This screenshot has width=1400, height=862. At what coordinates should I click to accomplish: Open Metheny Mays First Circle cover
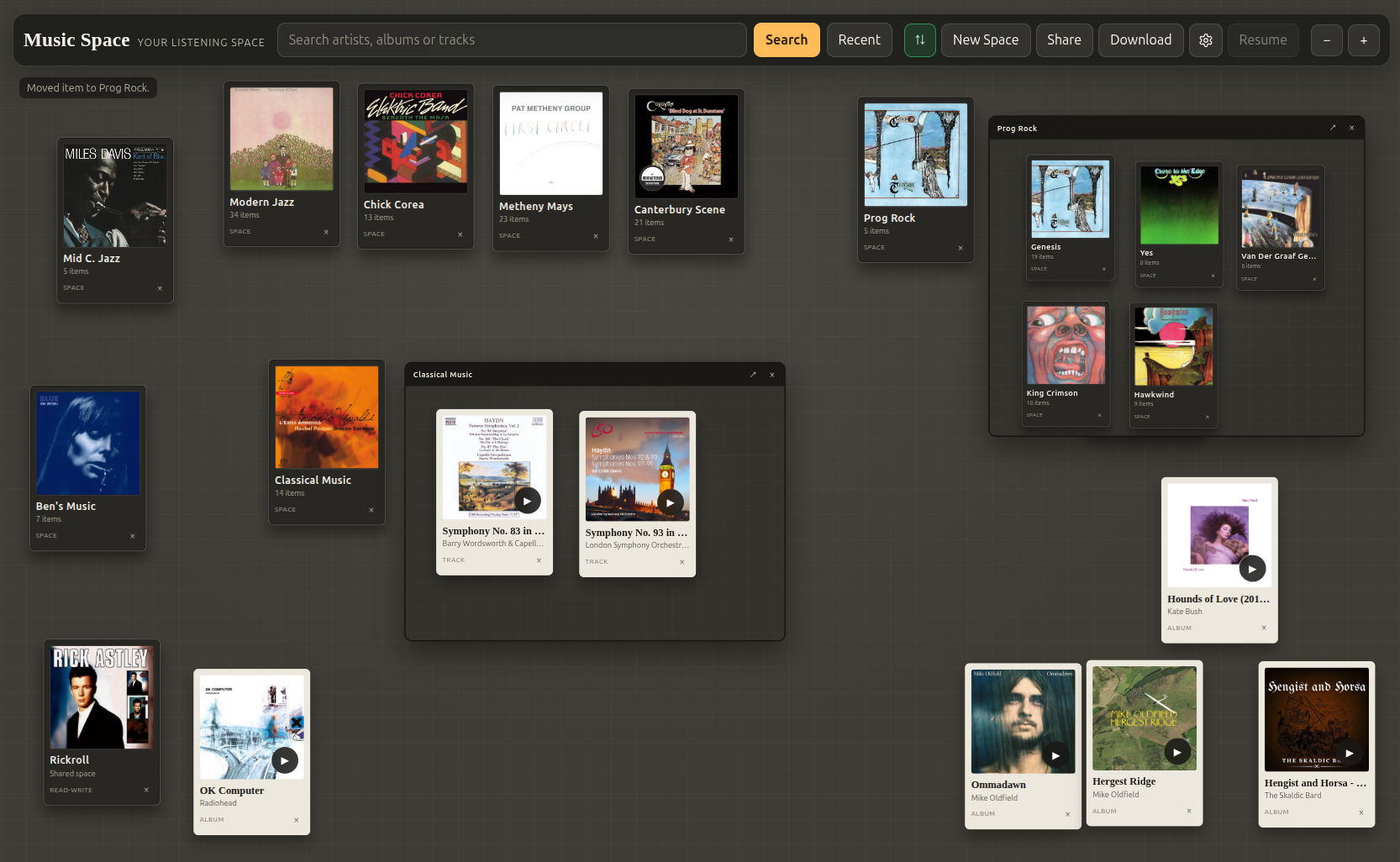click(x=551, y=144)
